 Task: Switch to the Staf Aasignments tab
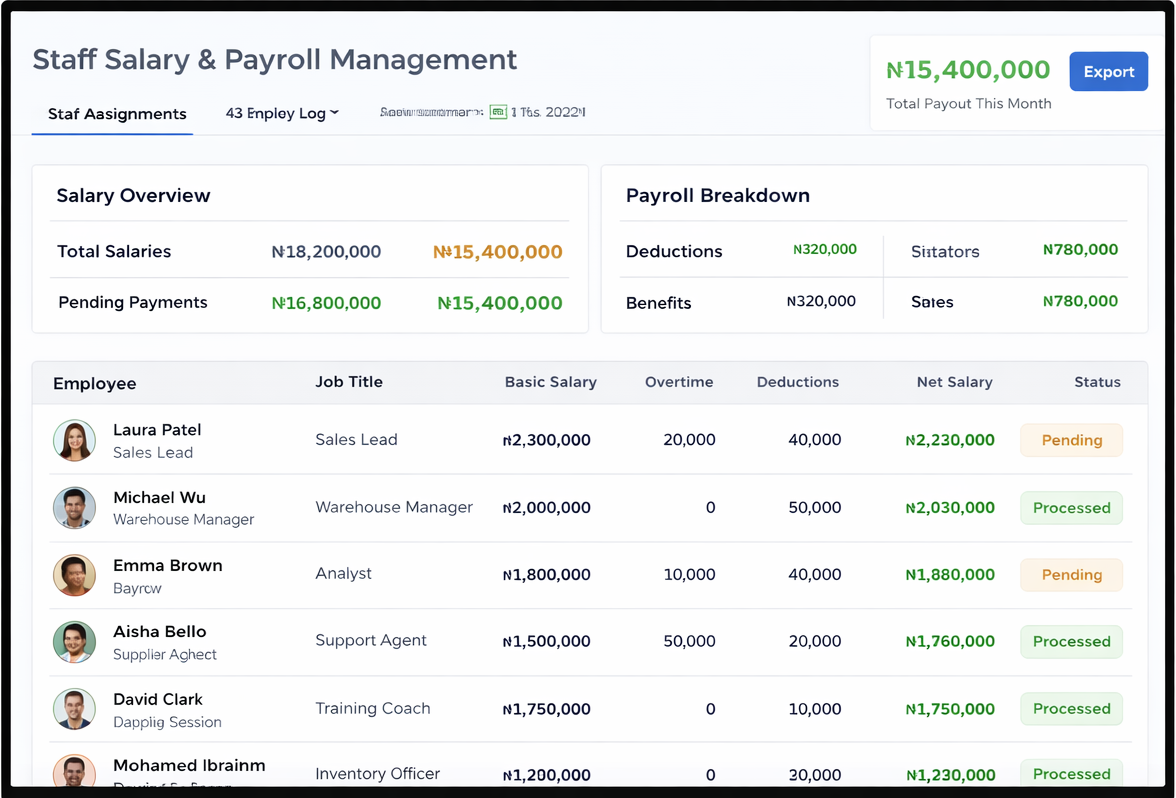point(117,114)
